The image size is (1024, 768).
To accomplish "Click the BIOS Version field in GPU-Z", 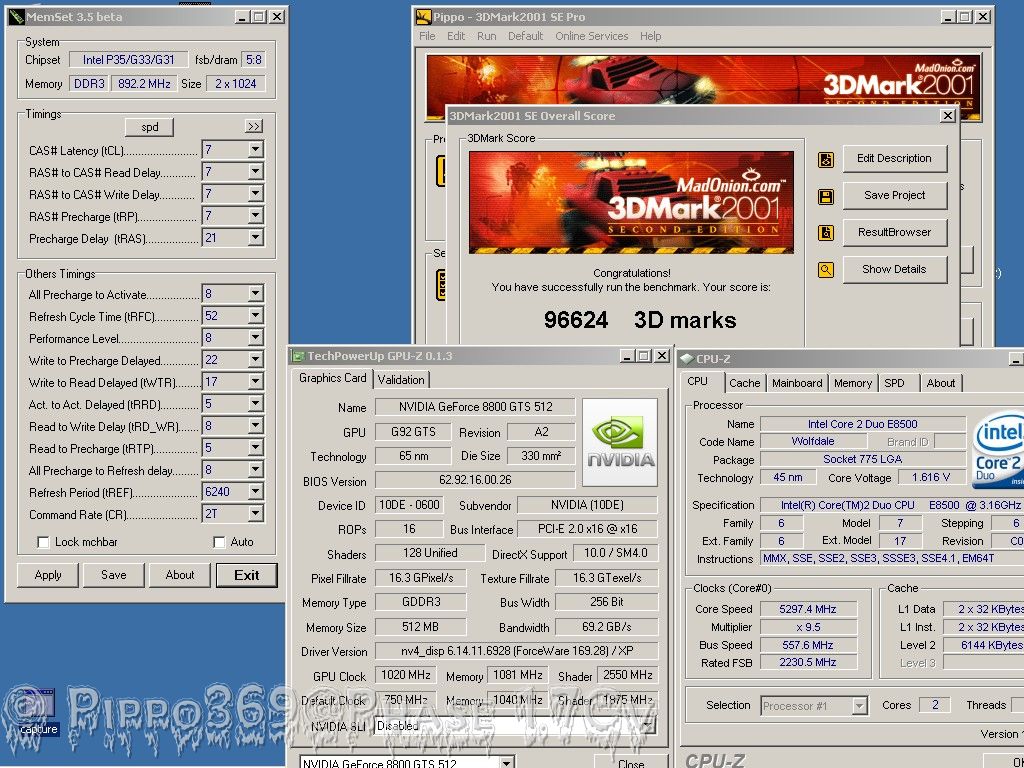I will [475, 481].
